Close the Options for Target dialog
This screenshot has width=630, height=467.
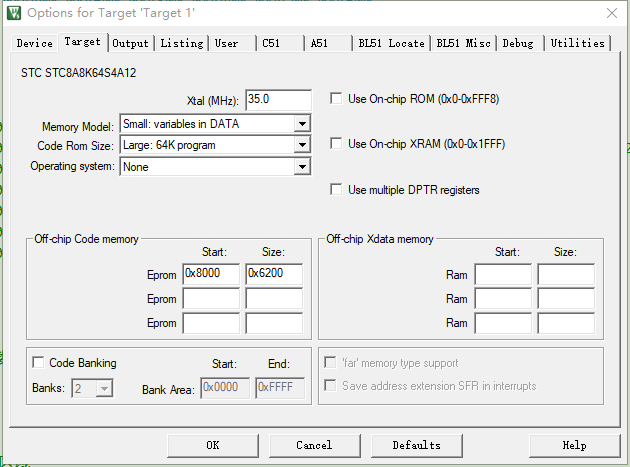coord(612,13)
